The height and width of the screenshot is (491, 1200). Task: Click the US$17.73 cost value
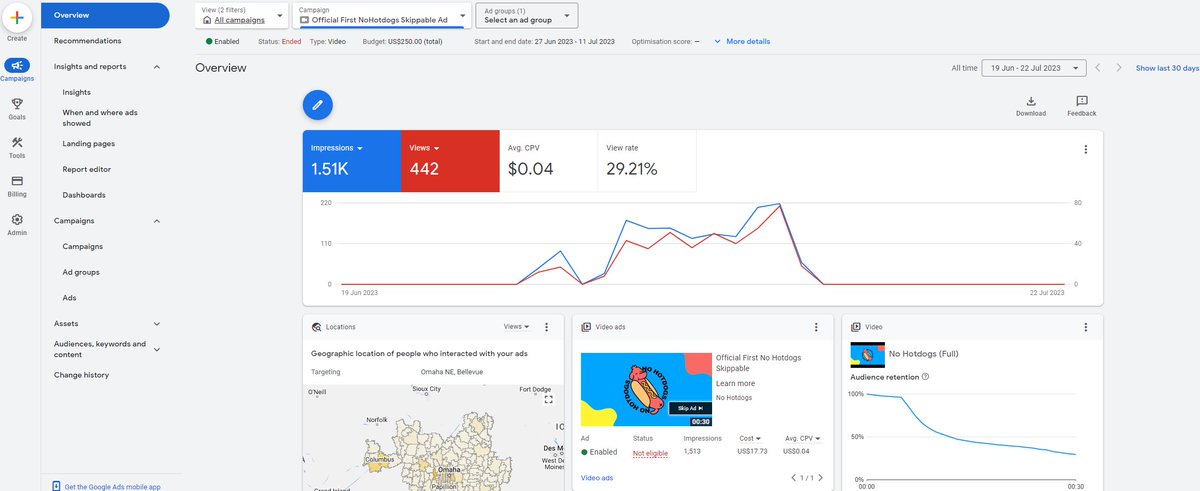[x=755, y=452]
